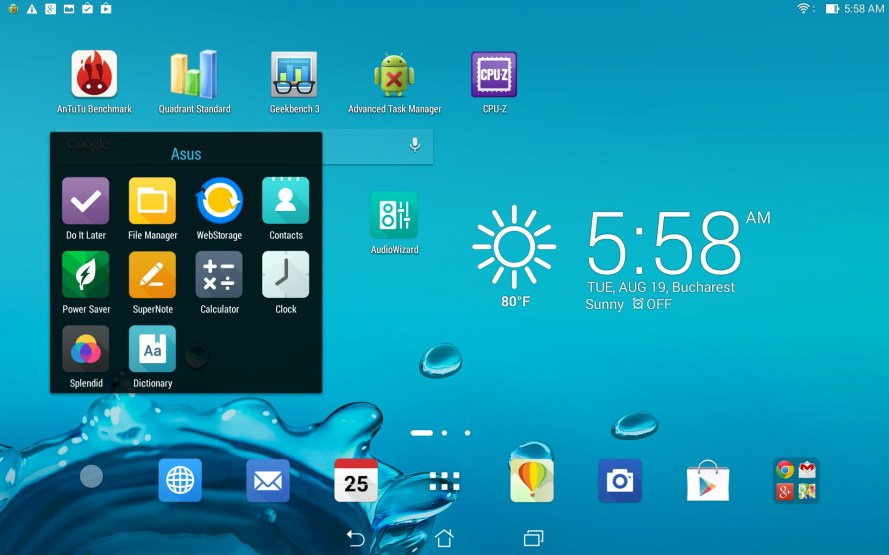Tap the voice search microphone
The height and width of the screenshot is (555, 889).
pyautogui.click(x=415, y=146)
